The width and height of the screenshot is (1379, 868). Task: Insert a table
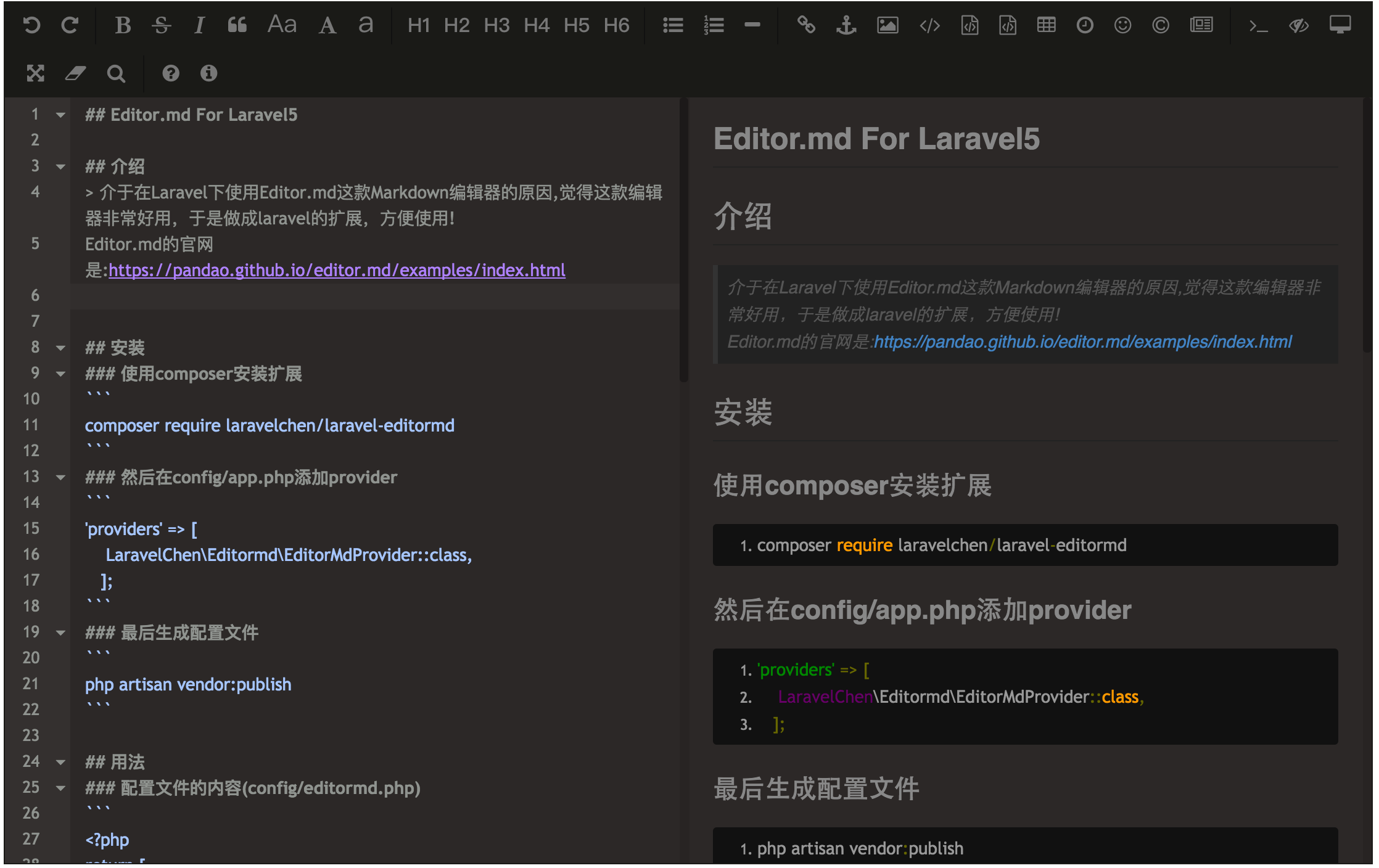click(1047, 25)
